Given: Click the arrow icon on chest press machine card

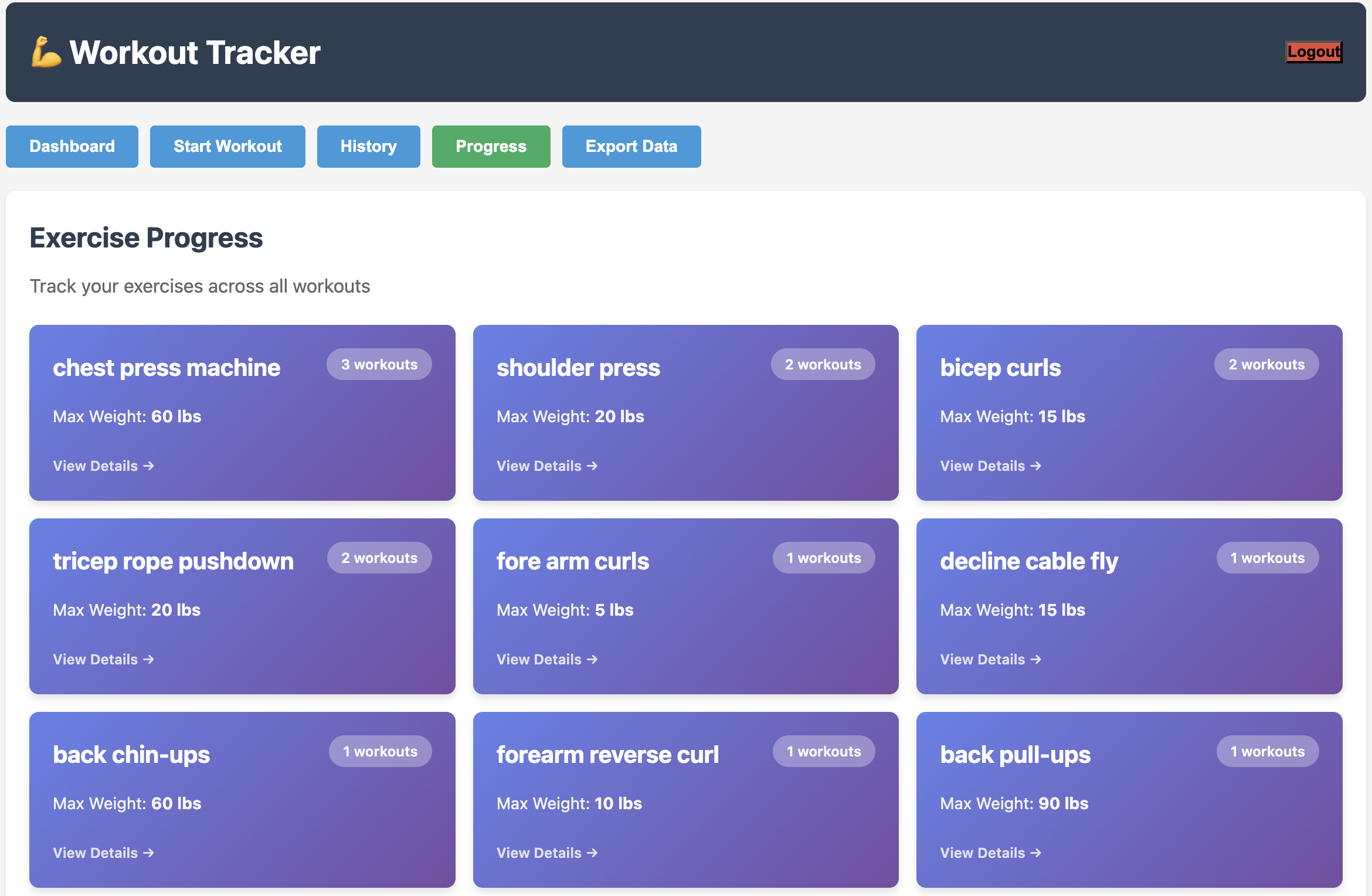Looking at the screenshot, I should click(x=148, y=466).
